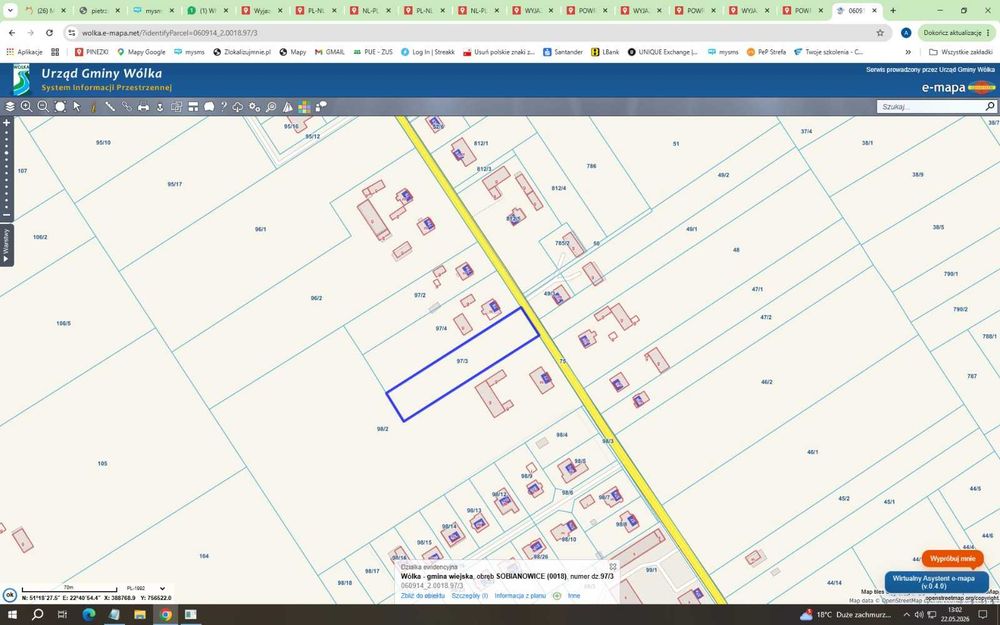Click the chain link tool icon

(126, 107)
